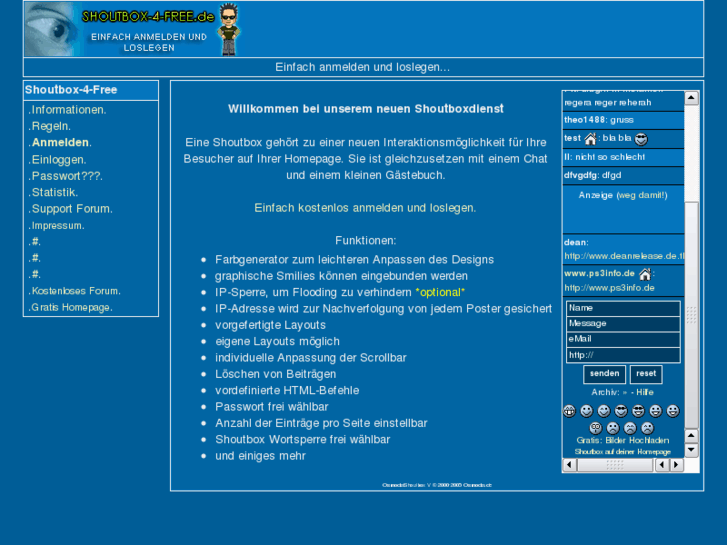Clear the form with the reset button

pyautogui.click(x=646, y=374)
